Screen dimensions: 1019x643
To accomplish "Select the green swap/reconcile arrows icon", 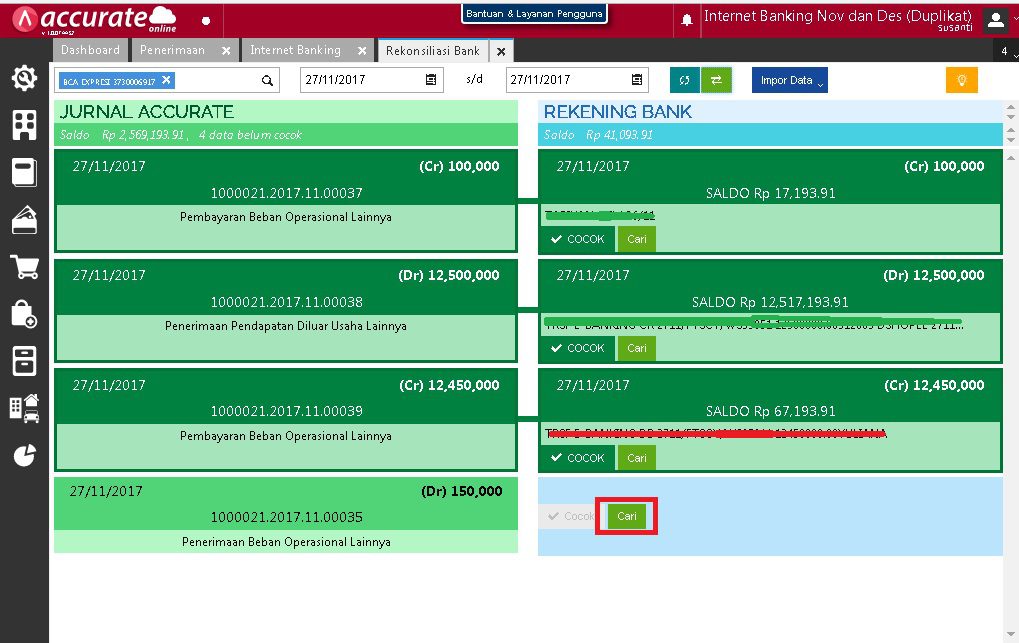I will [x=715, y=79].
